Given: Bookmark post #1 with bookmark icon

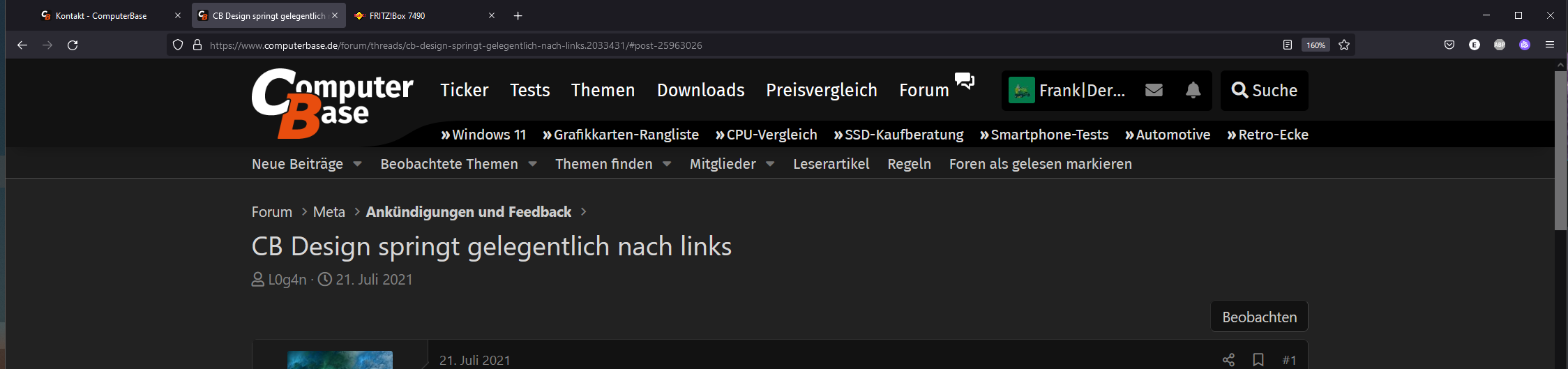Looking at the screenshot, I should tap(1258, 360).
